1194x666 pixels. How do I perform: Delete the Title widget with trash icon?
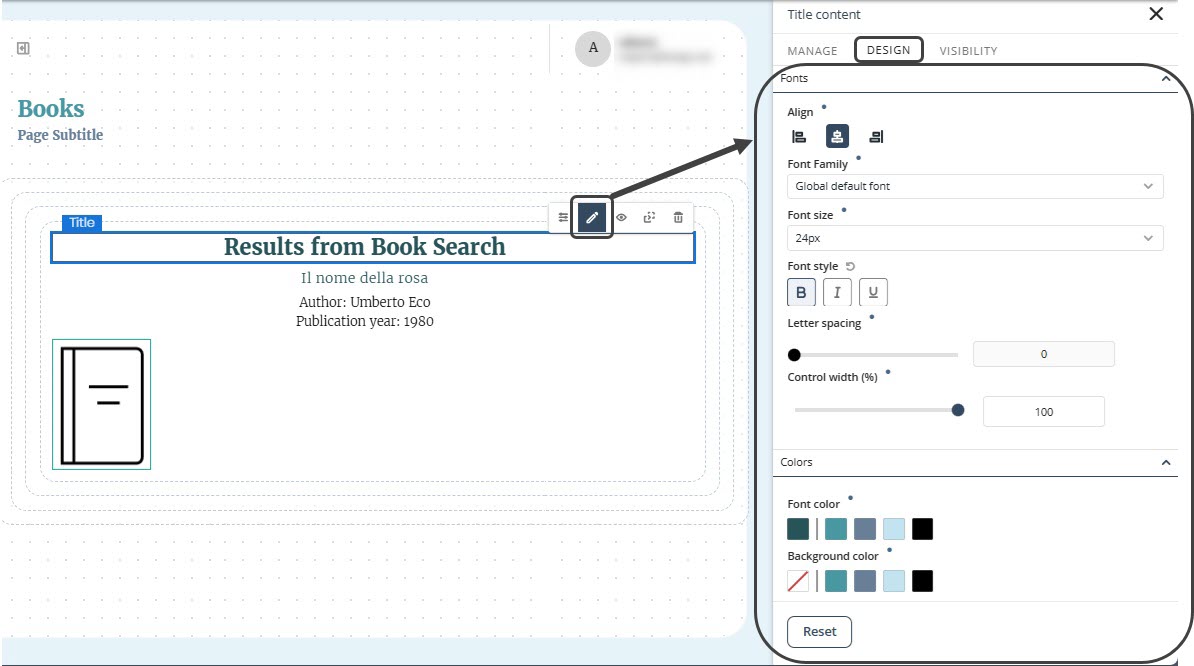pyautogui.click(x=678, y=217)
